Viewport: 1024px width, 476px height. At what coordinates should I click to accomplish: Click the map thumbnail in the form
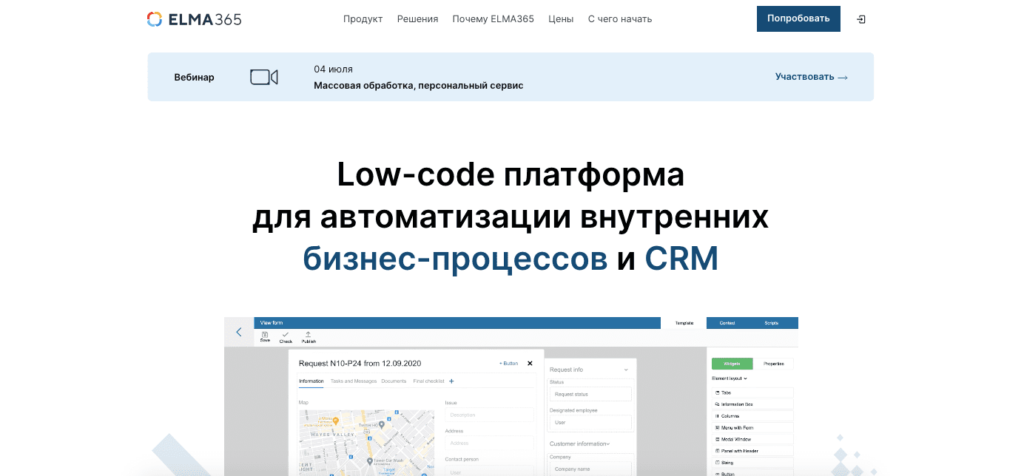click(x=366, y=443)
